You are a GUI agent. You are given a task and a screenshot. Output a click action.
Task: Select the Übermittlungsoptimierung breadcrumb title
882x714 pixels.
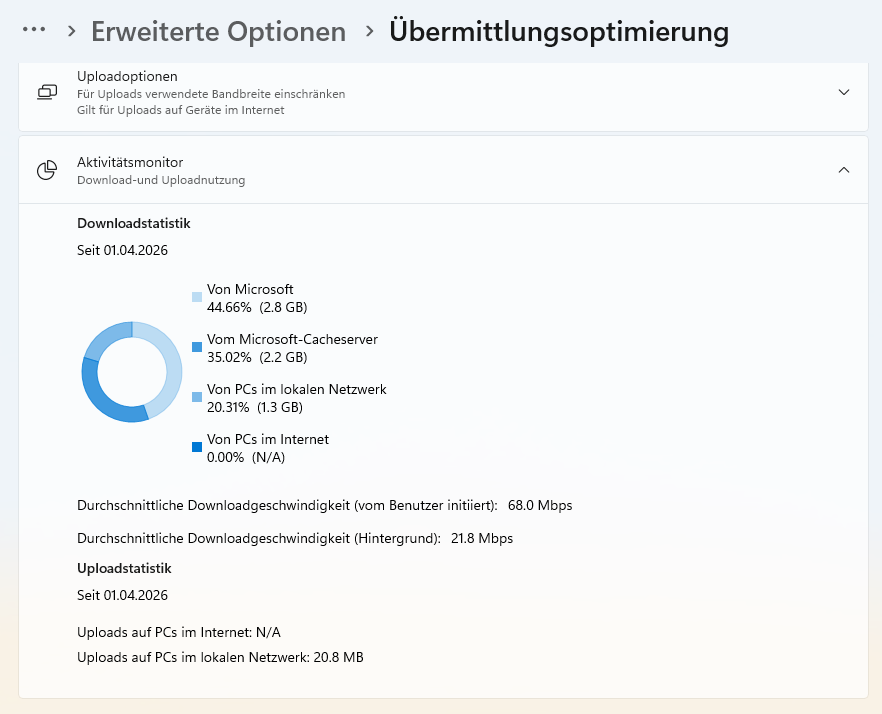[557, 31]
